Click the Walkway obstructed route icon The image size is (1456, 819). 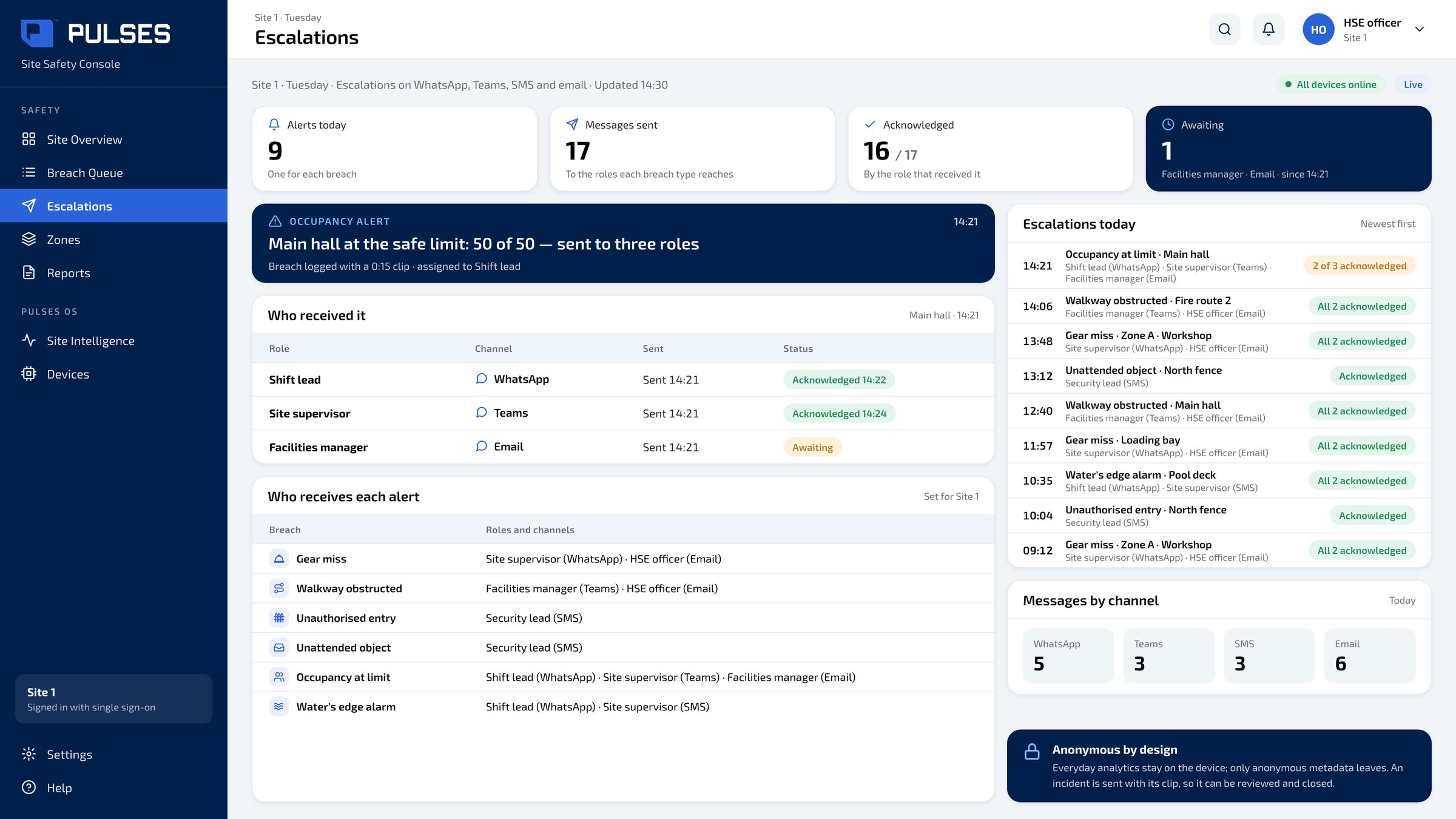pos(278,588)
